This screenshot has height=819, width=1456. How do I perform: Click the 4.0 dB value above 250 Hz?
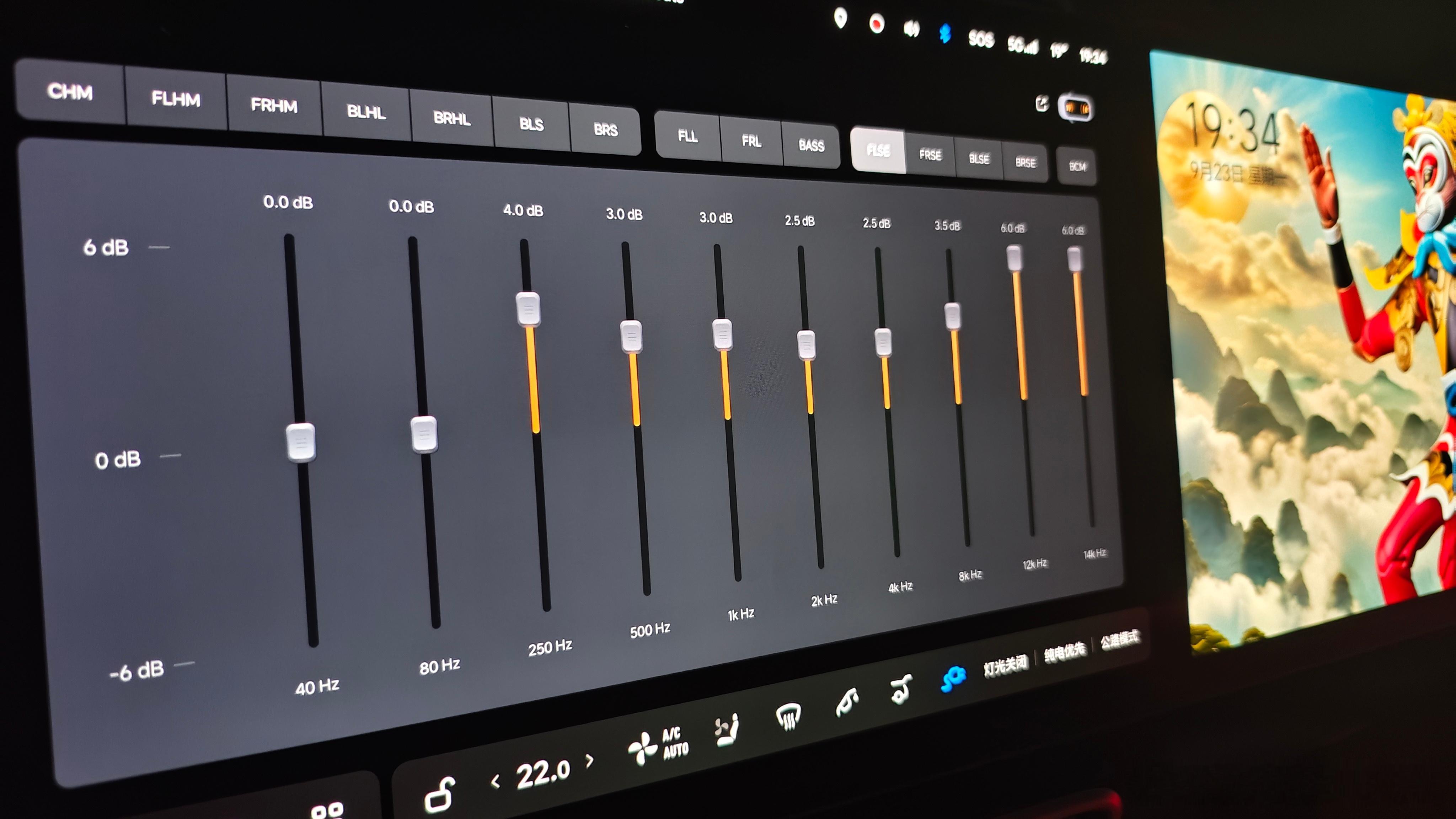click(x=523, y=210)
